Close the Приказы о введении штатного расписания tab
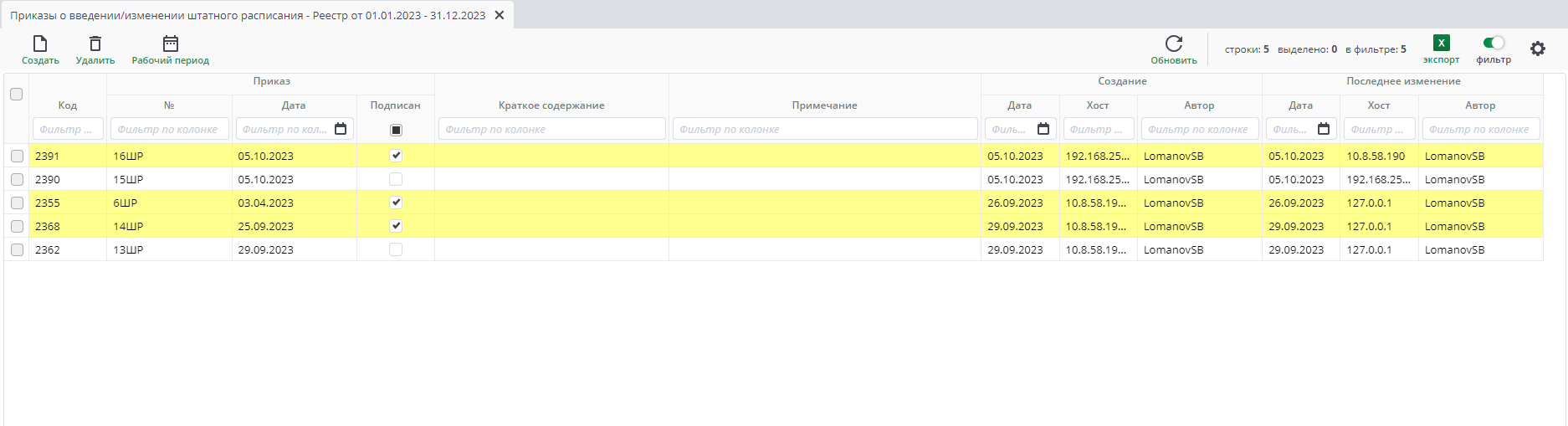This screenshot has height=426, width=1568. pos(500,15)
